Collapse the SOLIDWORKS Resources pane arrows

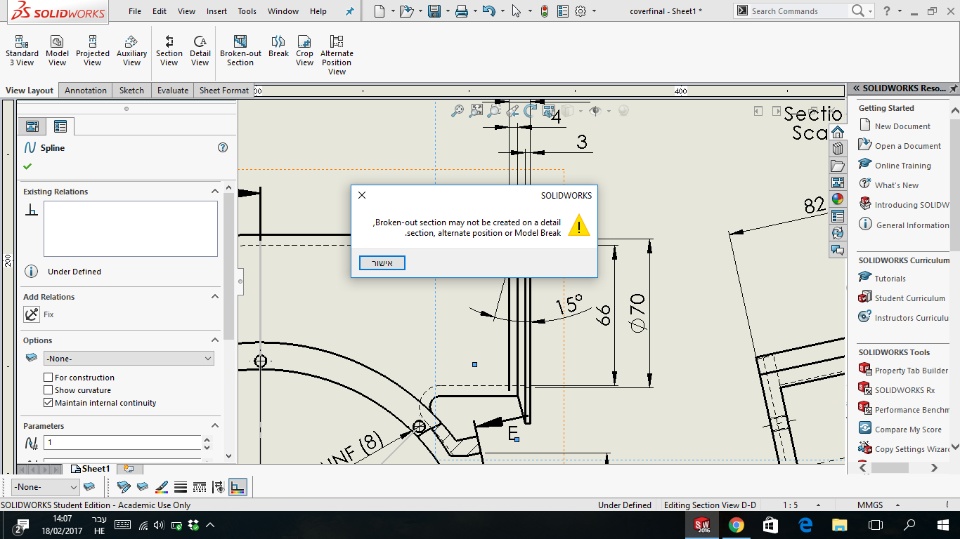[x=857, y=89]
